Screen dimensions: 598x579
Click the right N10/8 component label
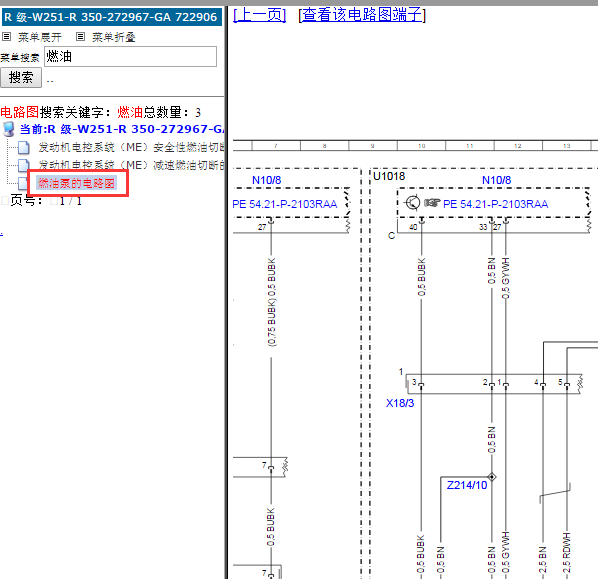496,180
